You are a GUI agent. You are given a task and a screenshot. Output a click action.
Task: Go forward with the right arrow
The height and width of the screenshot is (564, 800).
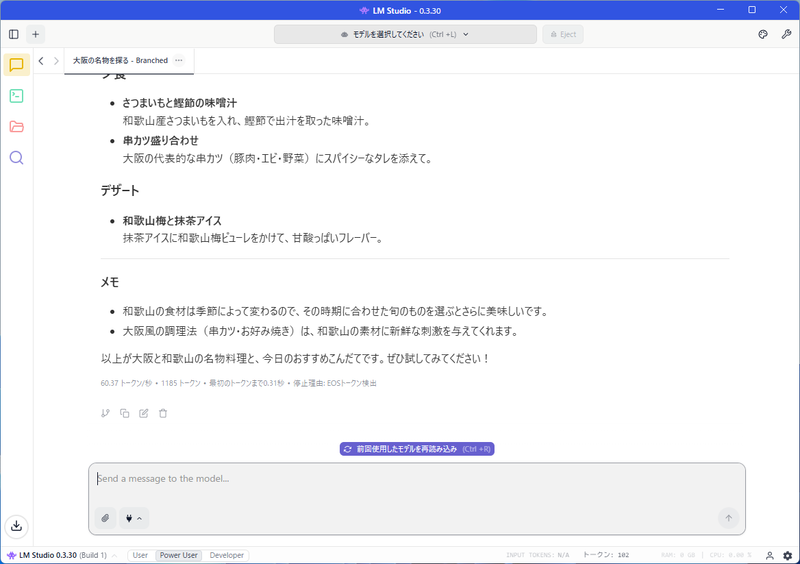[x=56, y=61]
